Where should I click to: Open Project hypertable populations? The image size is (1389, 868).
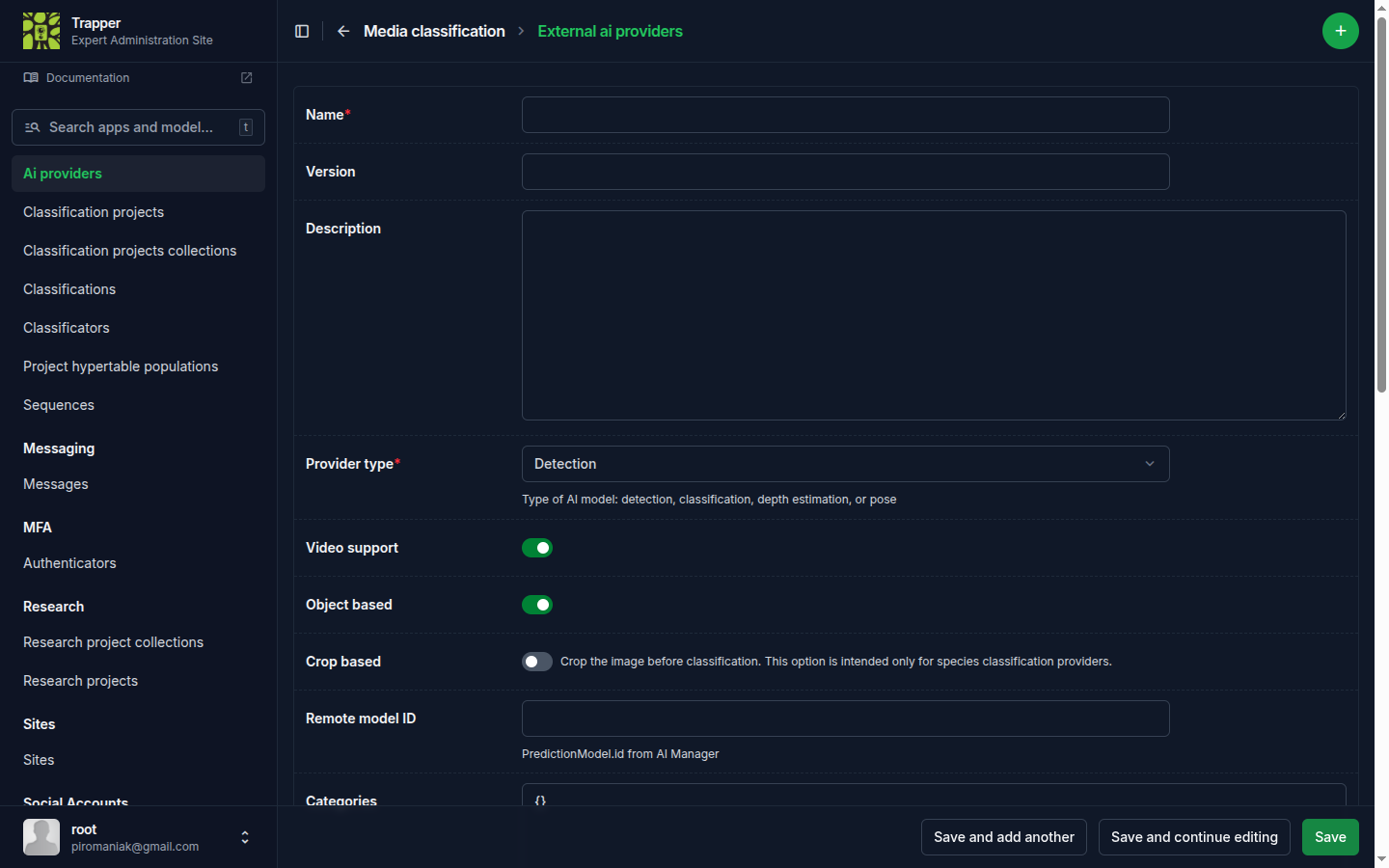(x=138, y=366)
